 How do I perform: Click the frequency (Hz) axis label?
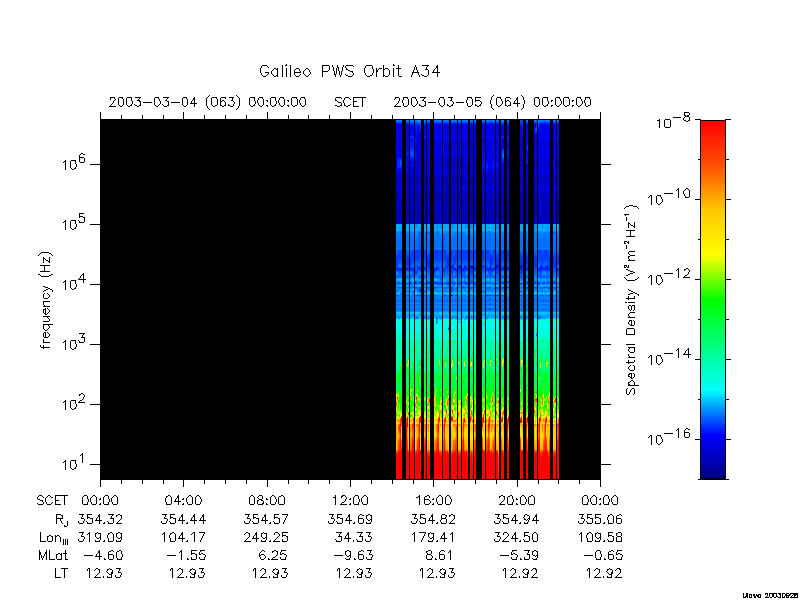[46, 300]
